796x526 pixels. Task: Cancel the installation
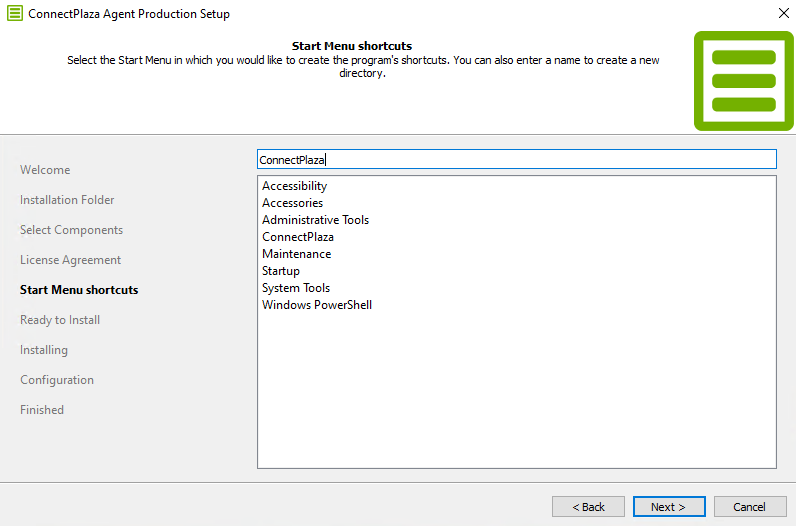pos(750,507)
